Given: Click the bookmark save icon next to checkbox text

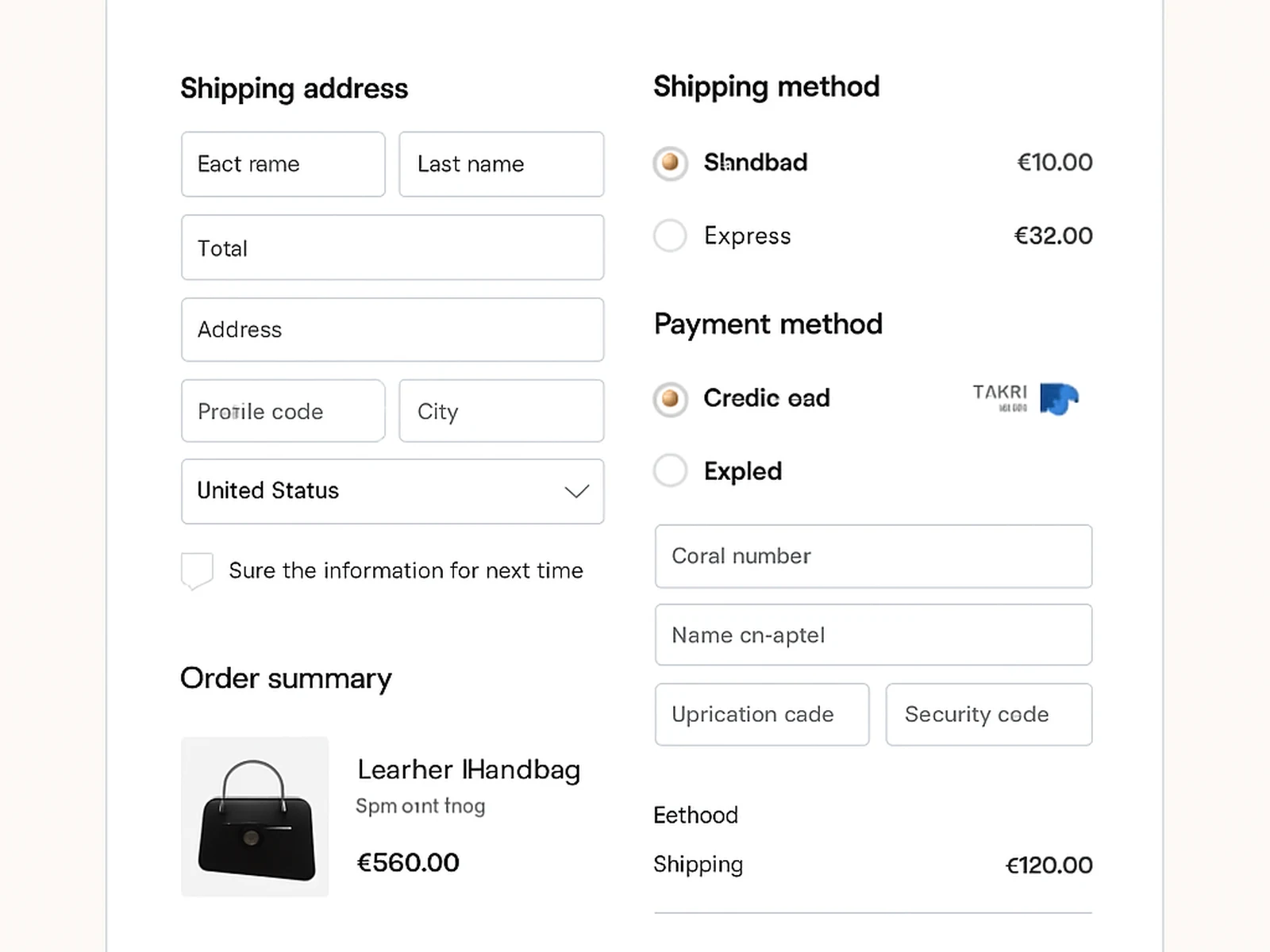Looking at the screenshot, I should tap(196, 570).
